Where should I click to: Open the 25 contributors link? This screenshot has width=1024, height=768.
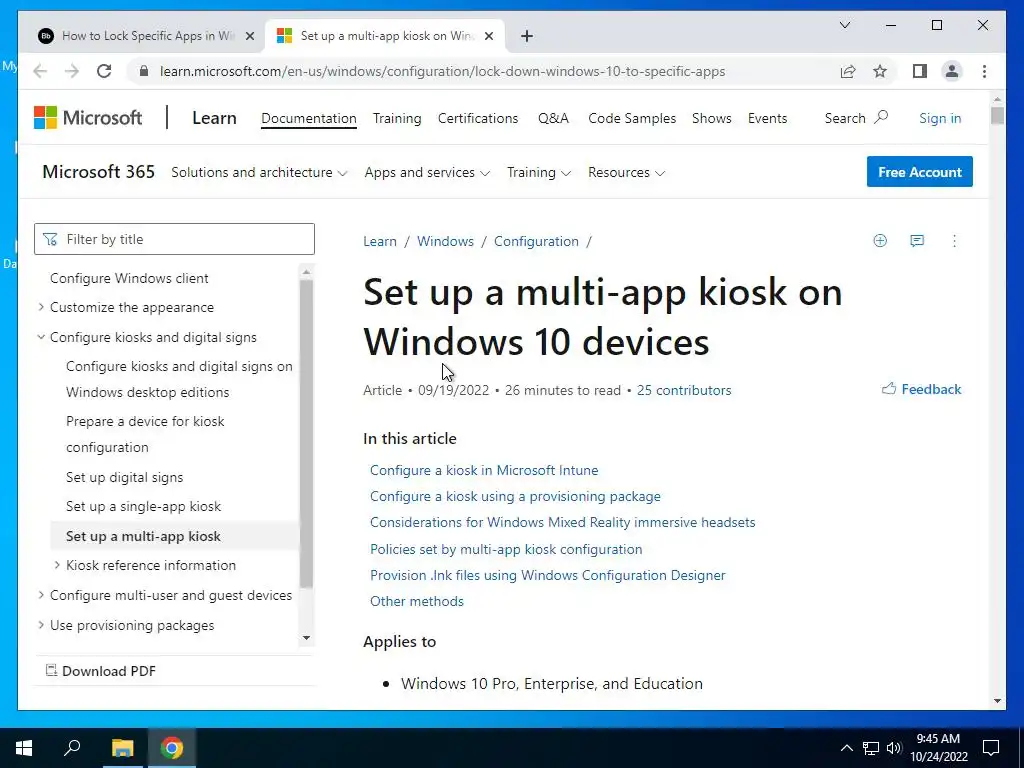(684, 390)
